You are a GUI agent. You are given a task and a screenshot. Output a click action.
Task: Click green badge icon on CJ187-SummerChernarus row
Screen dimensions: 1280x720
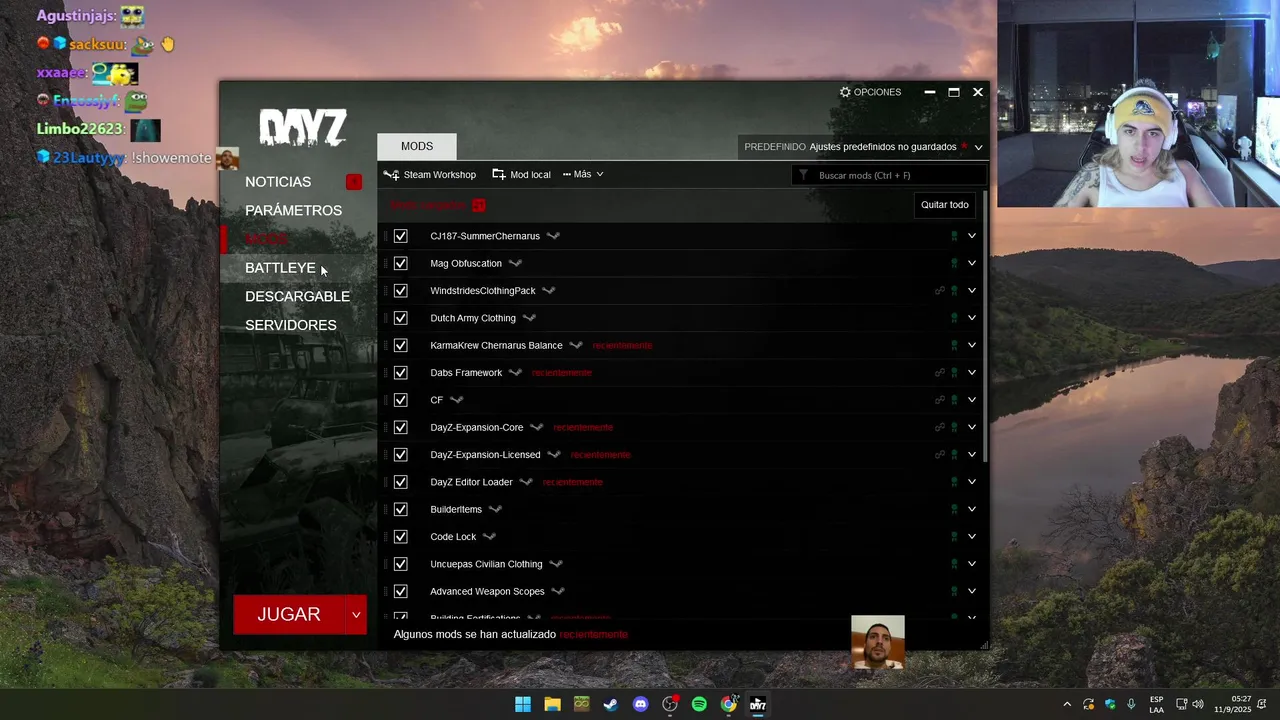[x=954, y=236]
